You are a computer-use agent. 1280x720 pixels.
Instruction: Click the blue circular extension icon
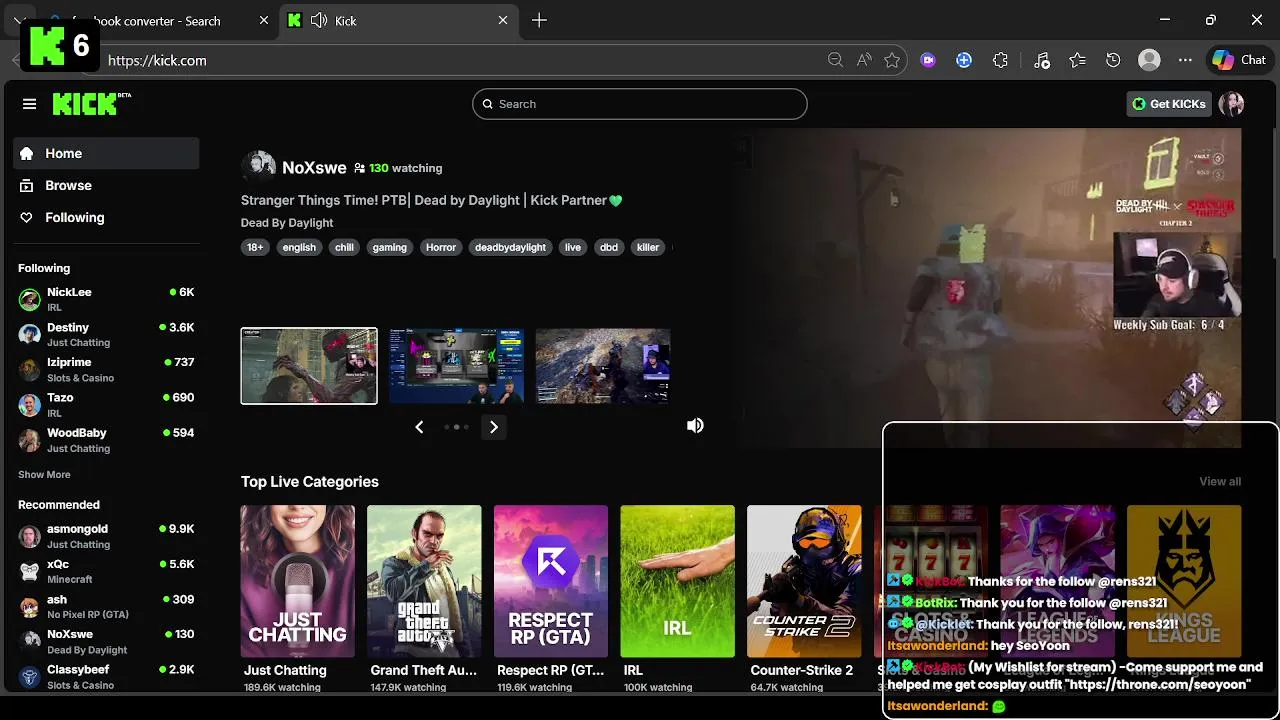964,60
